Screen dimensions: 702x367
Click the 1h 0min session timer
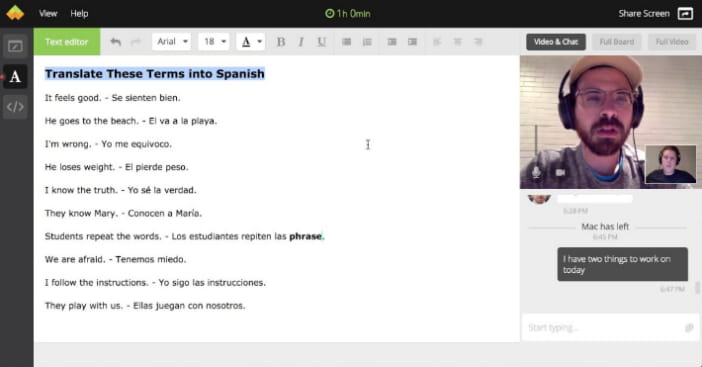point(348,13)
